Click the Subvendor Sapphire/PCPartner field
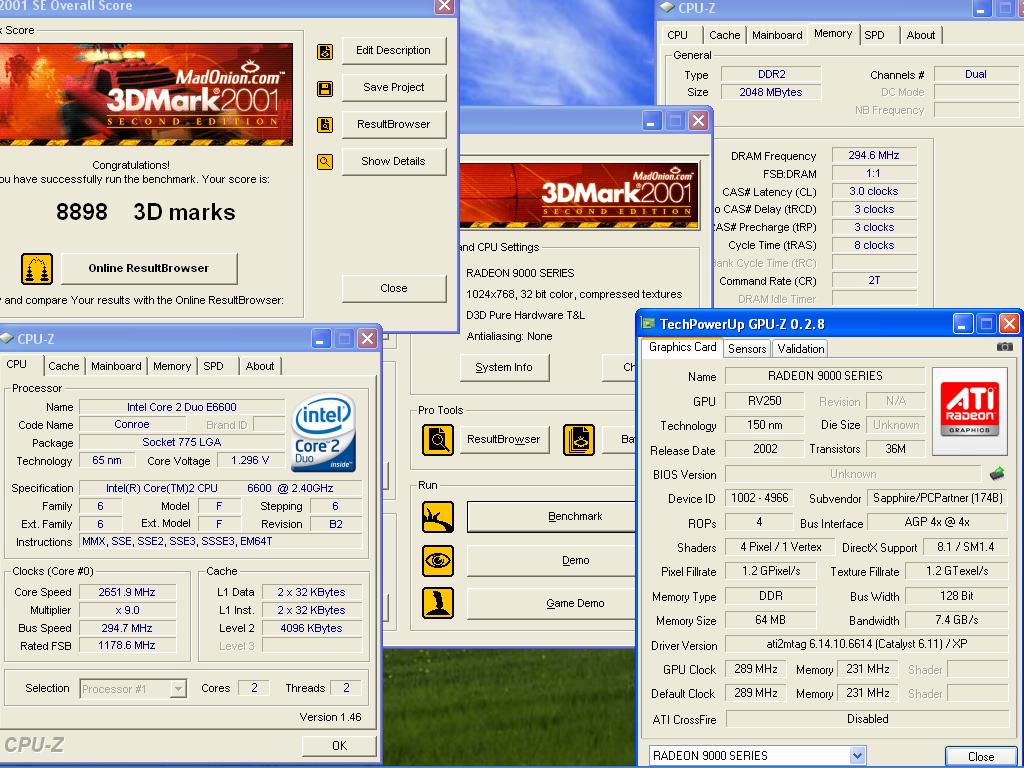Image resolution: width=1024 pixels, height=768 pixels. (937, 498)
